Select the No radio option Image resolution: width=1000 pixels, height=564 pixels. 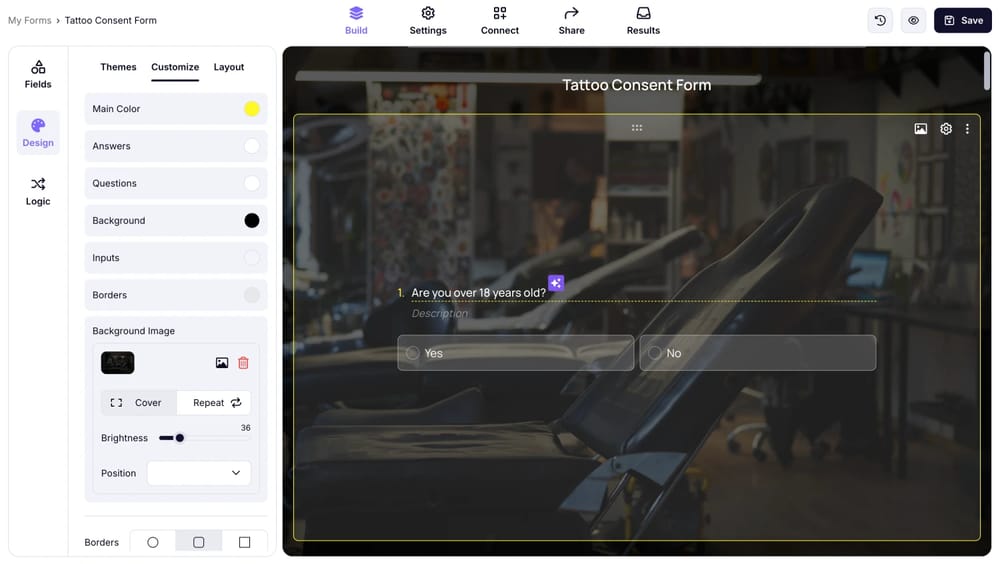point(655,353)
